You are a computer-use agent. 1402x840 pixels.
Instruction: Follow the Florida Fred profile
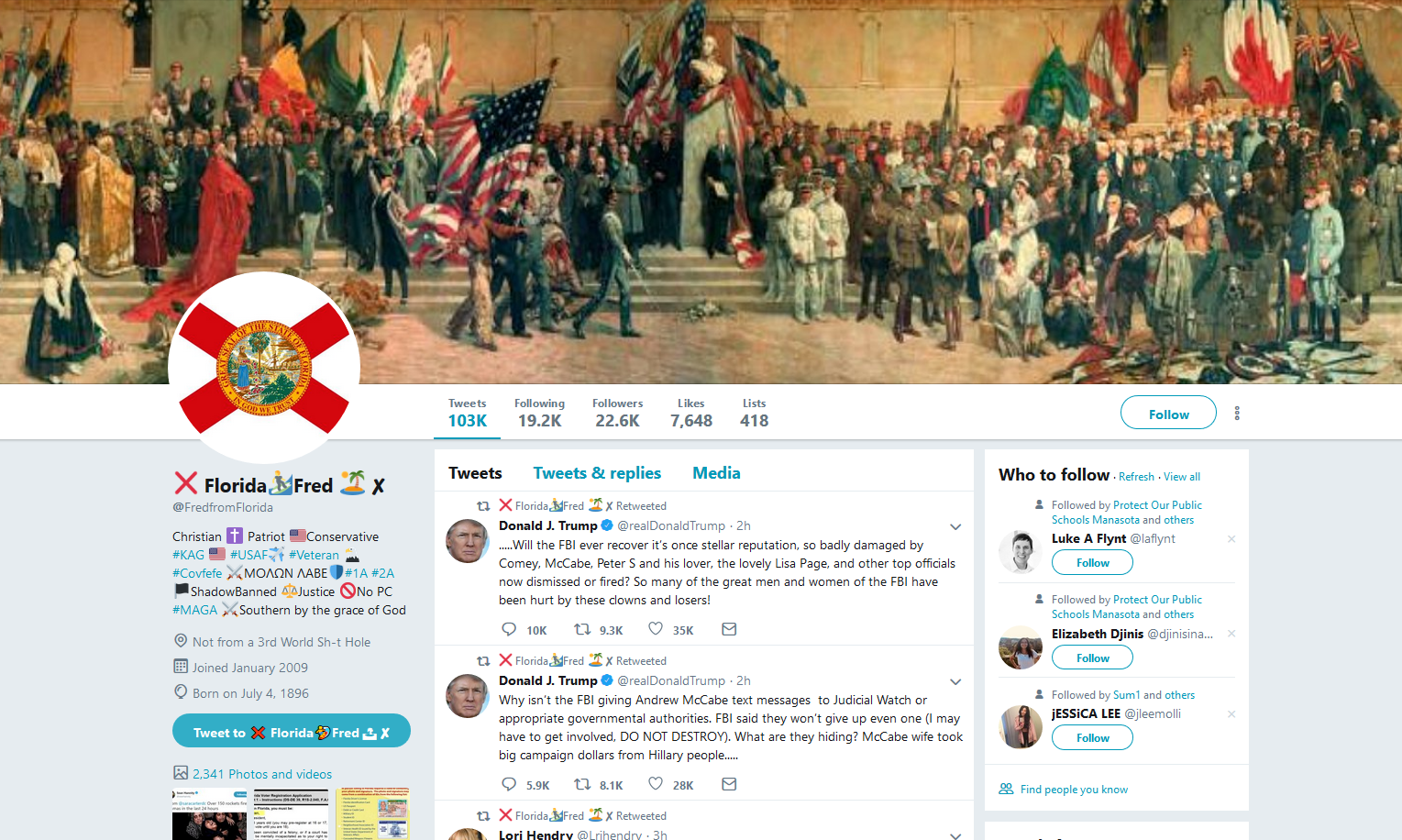point(1168,413)
